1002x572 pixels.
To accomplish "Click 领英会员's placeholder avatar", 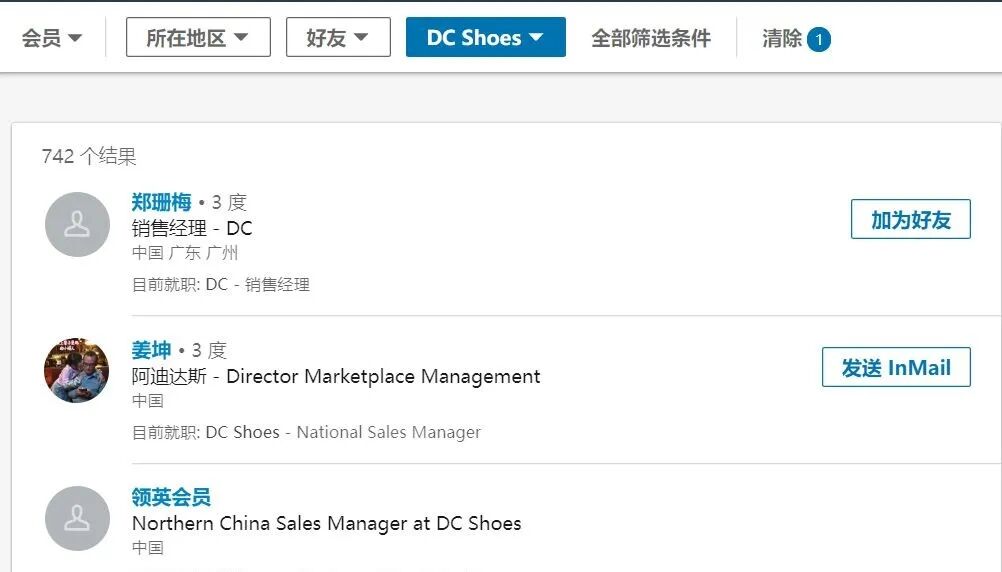I will (77, 518).
